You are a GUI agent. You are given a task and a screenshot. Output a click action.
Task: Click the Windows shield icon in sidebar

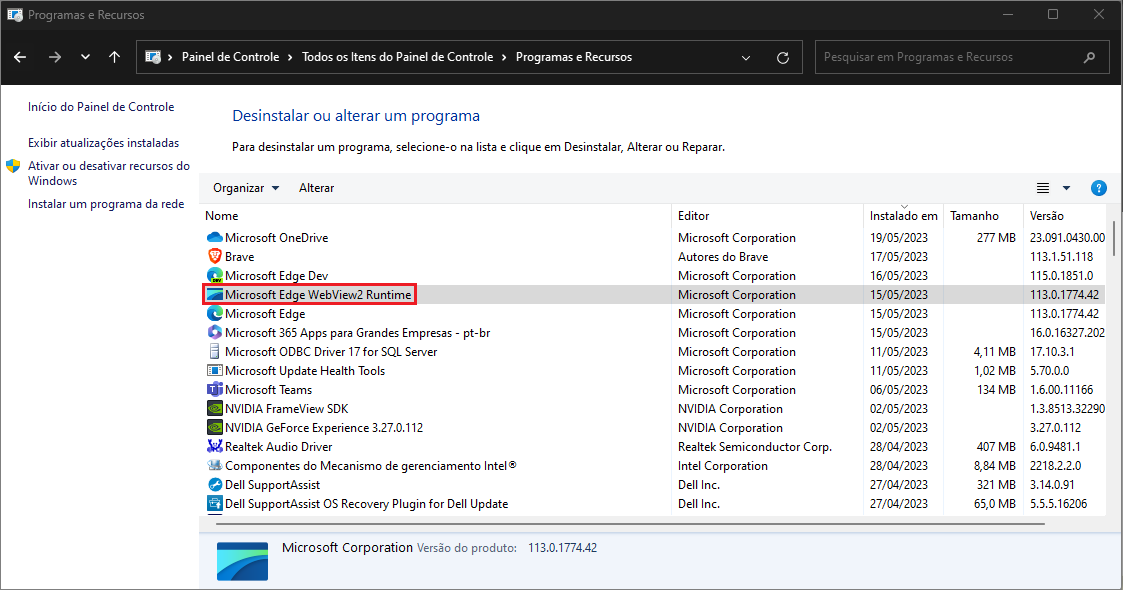13,166
